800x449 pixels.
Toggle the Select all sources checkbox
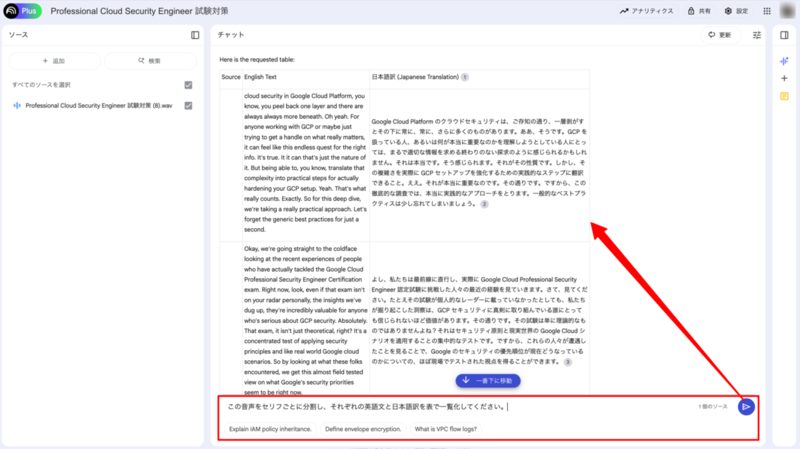188,85
